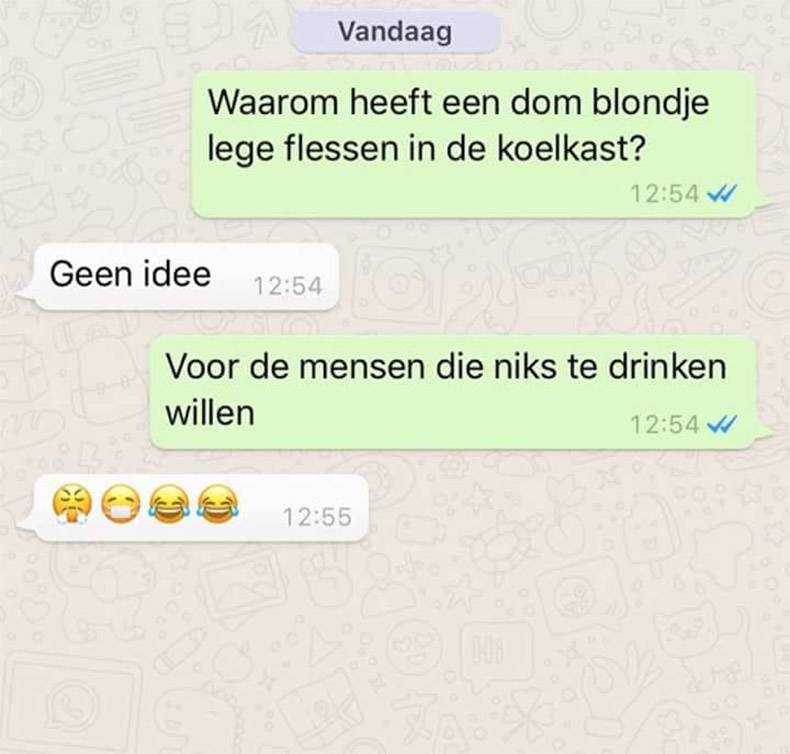The height and width of the screenshot is (754, 790).
Task: Click the word "willen" in the punchline
Action: tap(210, 413)
